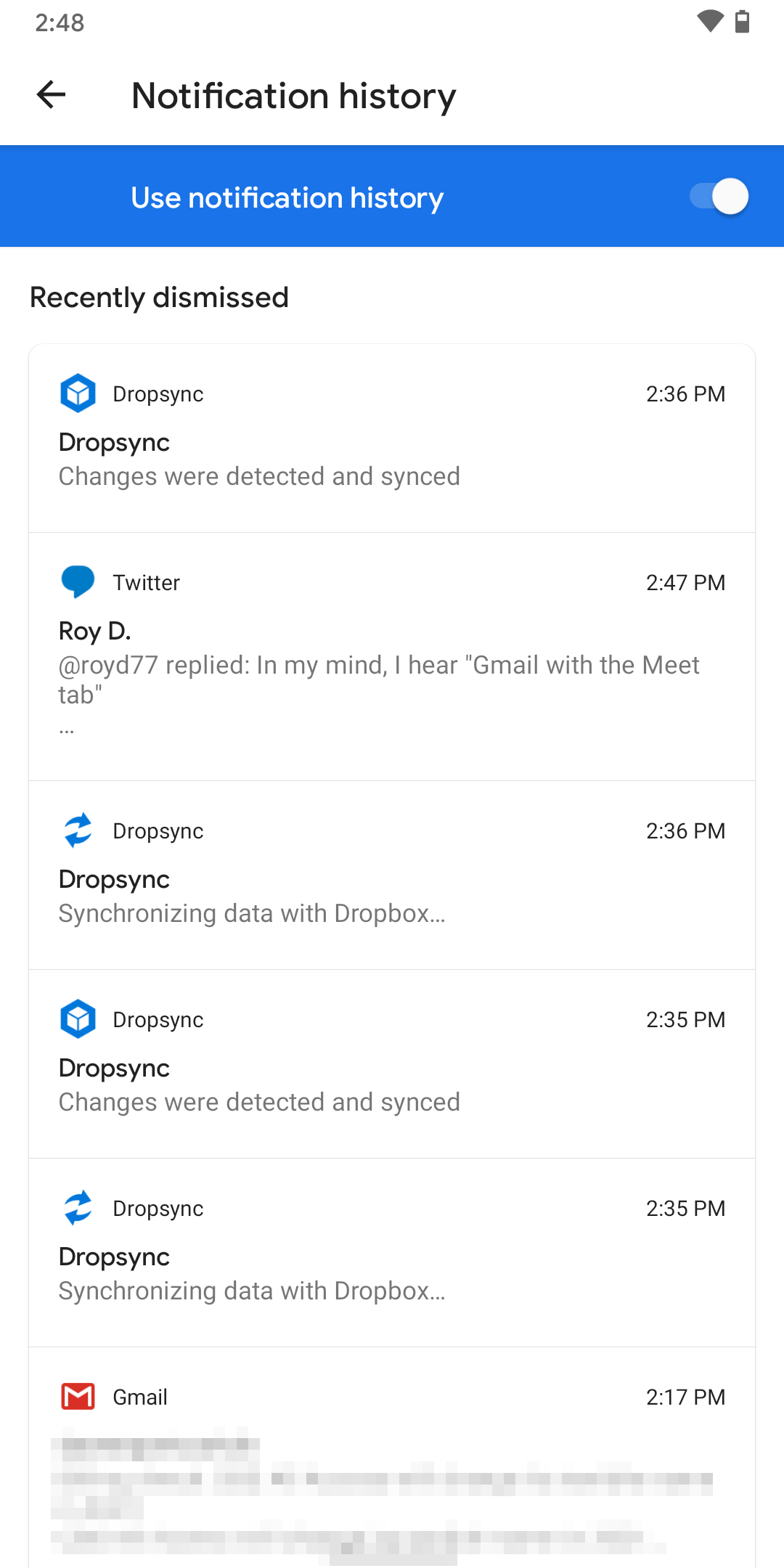Tap the Wi-Fi status icon
784x1568 pixels.
[x=709, y=22]
